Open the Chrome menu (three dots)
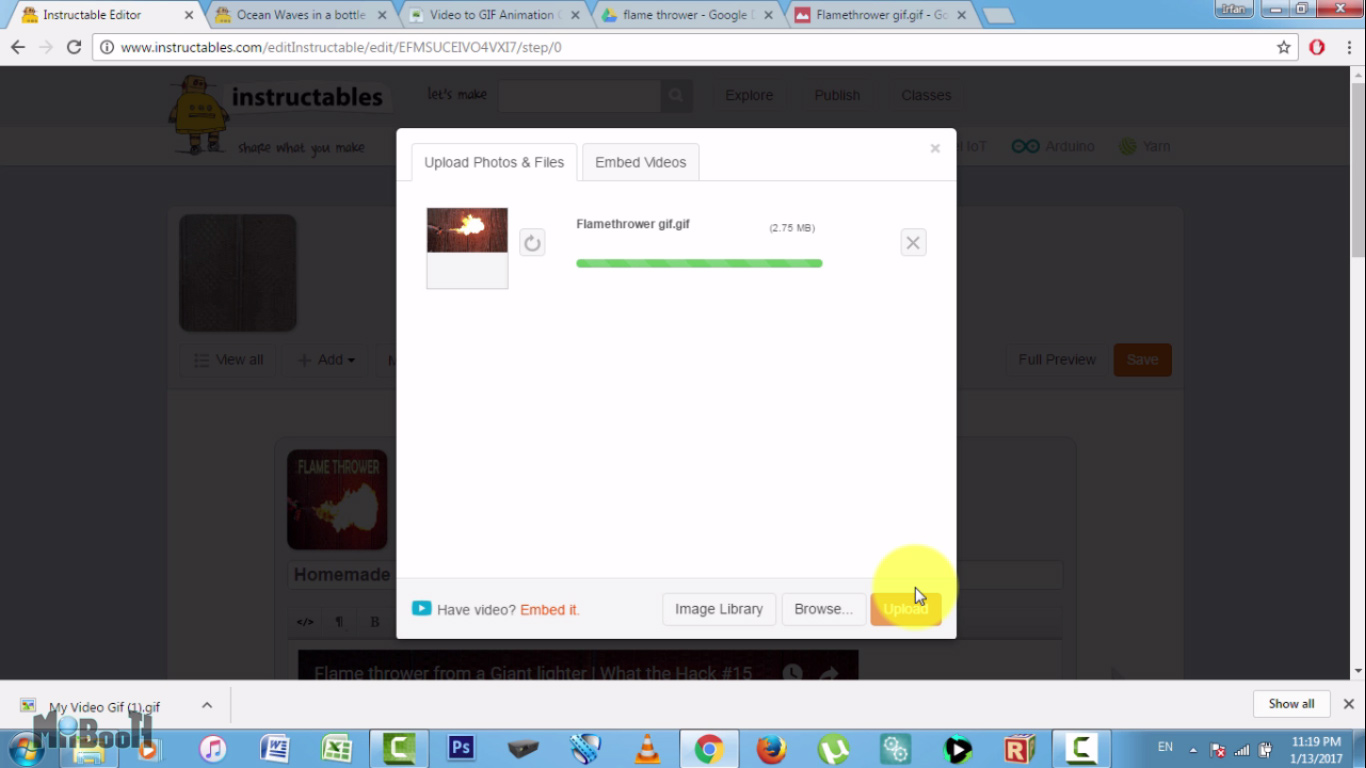 click(x=1349, y=47)
